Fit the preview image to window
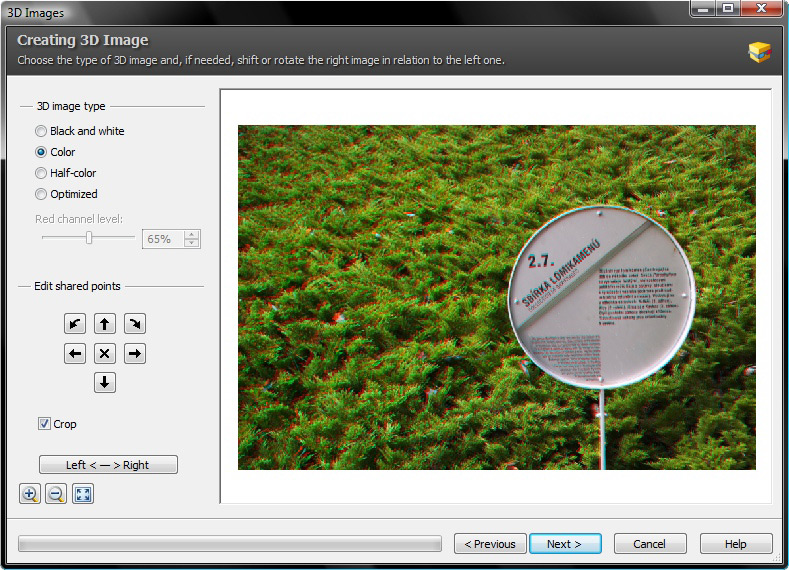The width and height of the screenshot is (789, 570). point(82,493)
